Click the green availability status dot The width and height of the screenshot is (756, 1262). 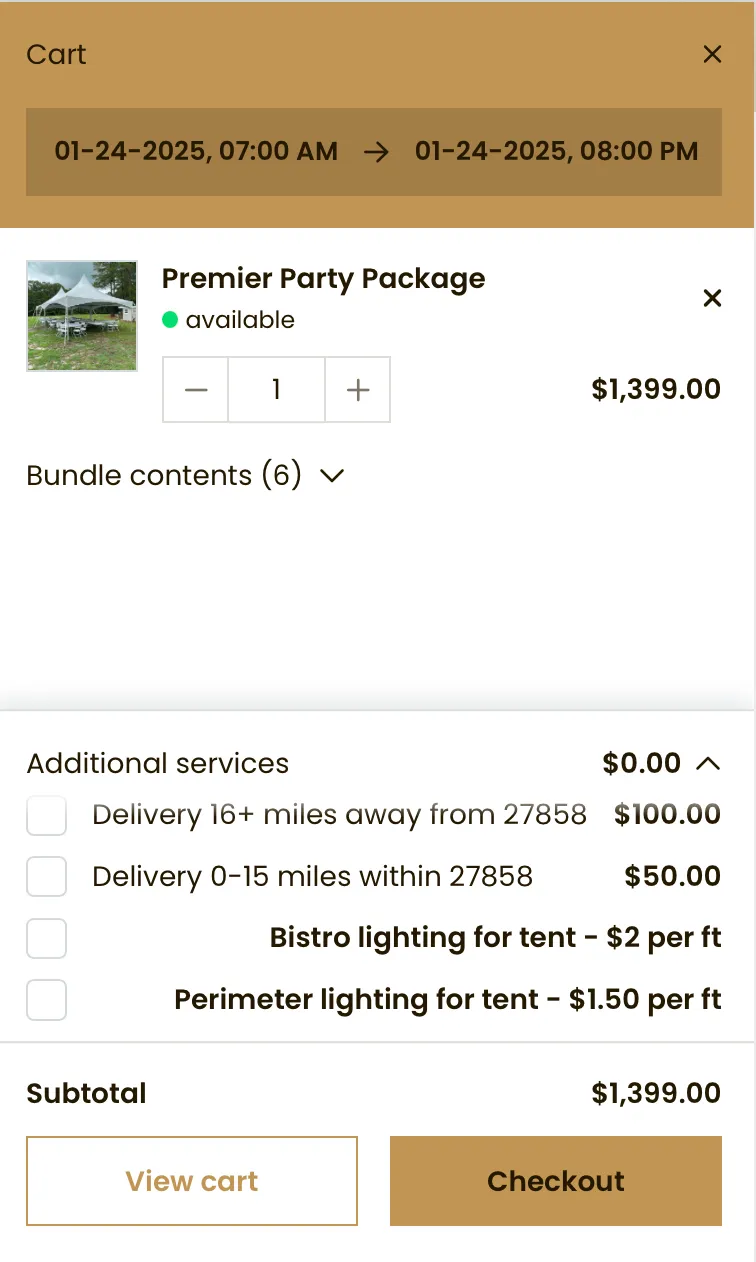(x=170, y=320)
